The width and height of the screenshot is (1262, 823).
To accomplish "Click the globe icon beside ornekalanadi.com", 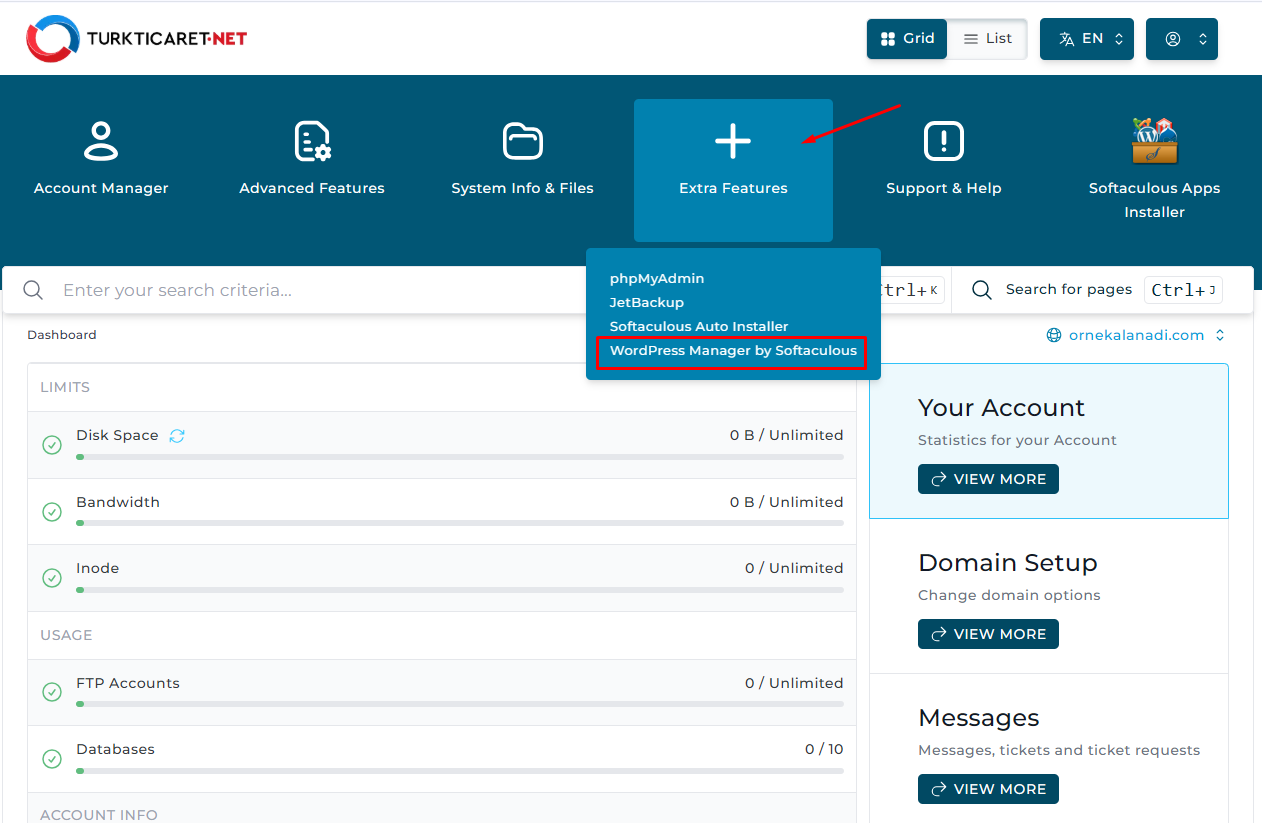I will (x=1054, y=335).
